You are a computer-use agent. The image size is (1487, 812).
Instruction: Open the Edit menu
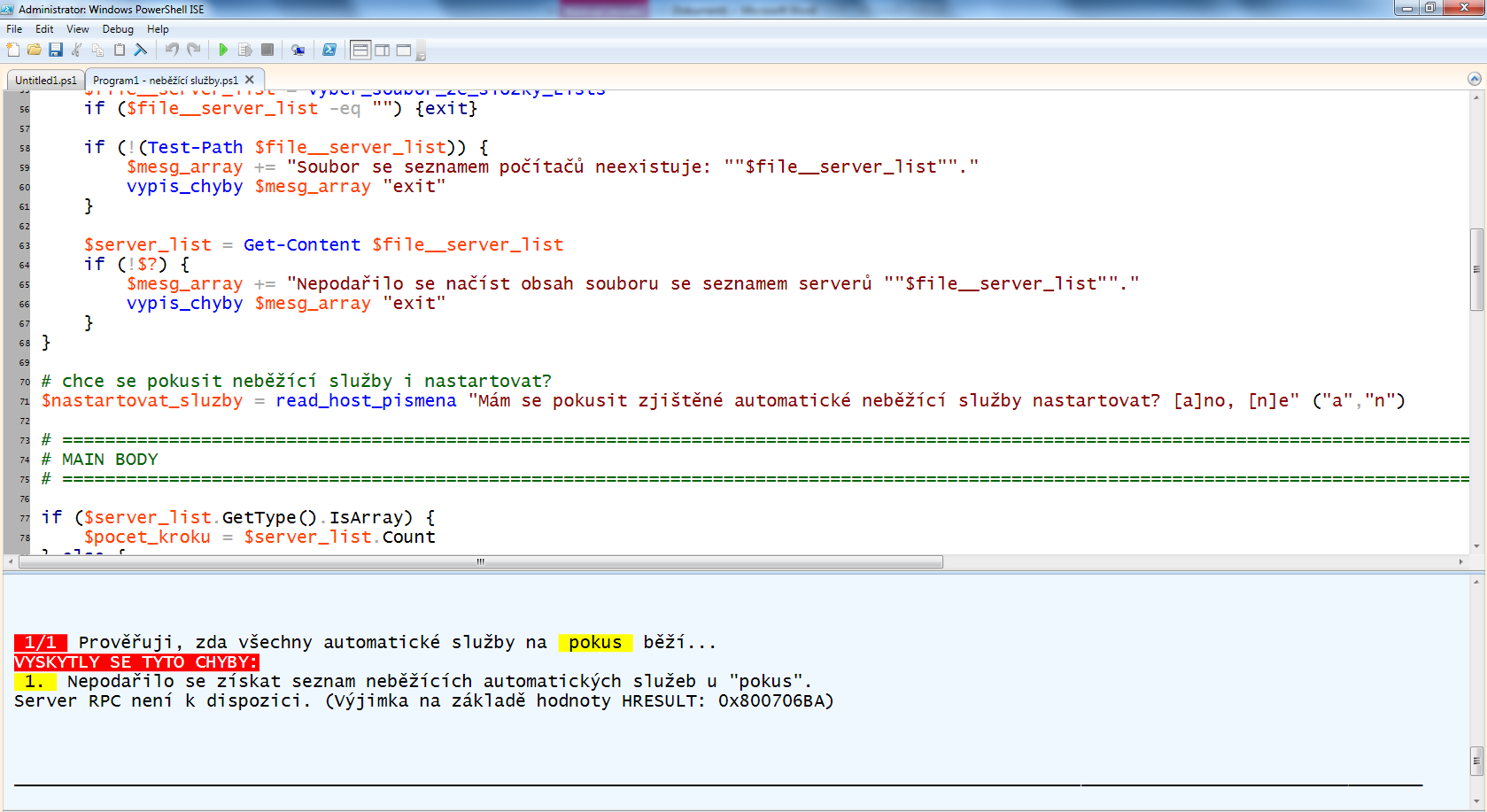44,29
